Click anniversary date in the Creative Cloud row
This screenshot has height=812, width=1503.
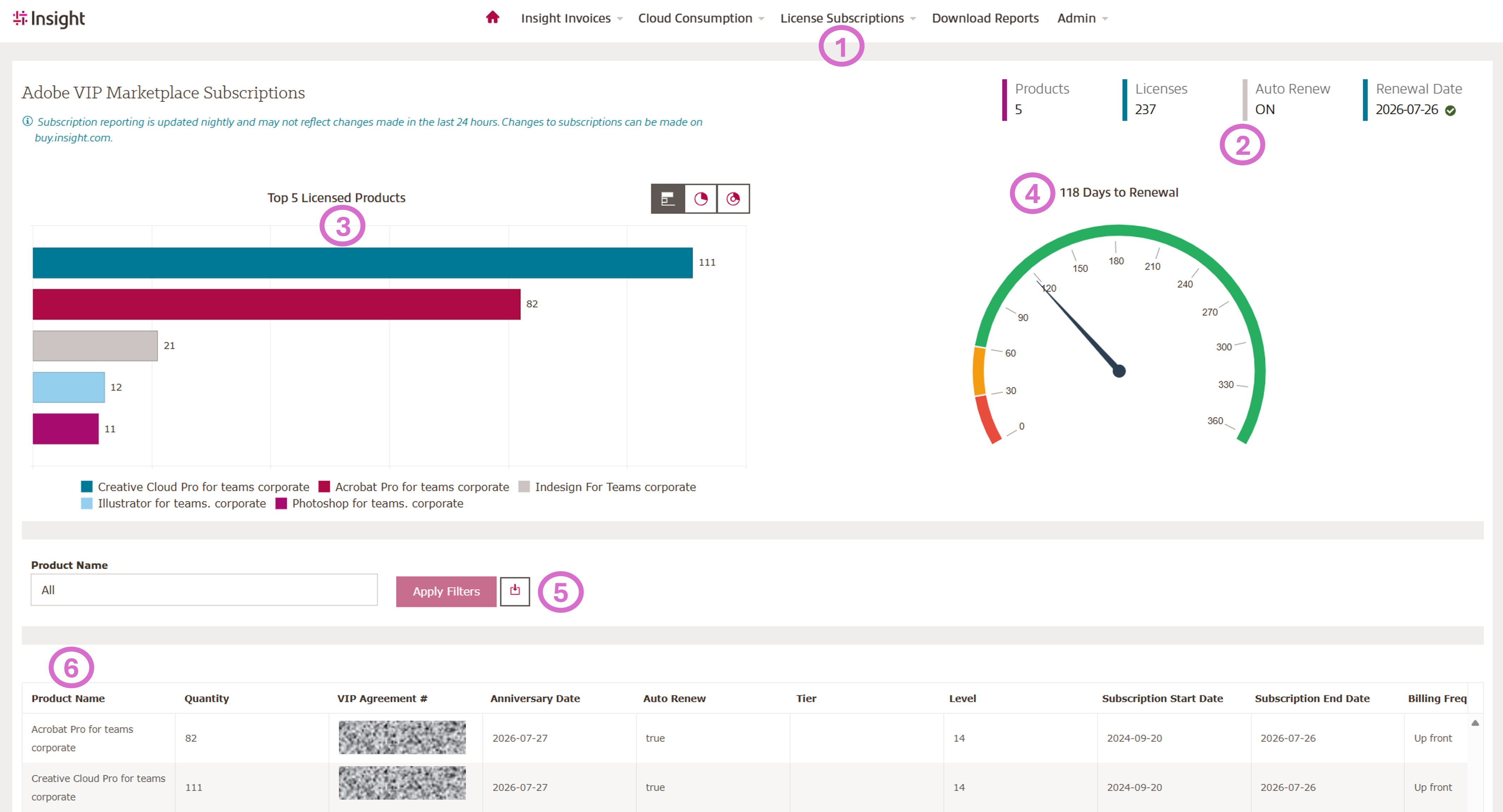pos(520,788)
